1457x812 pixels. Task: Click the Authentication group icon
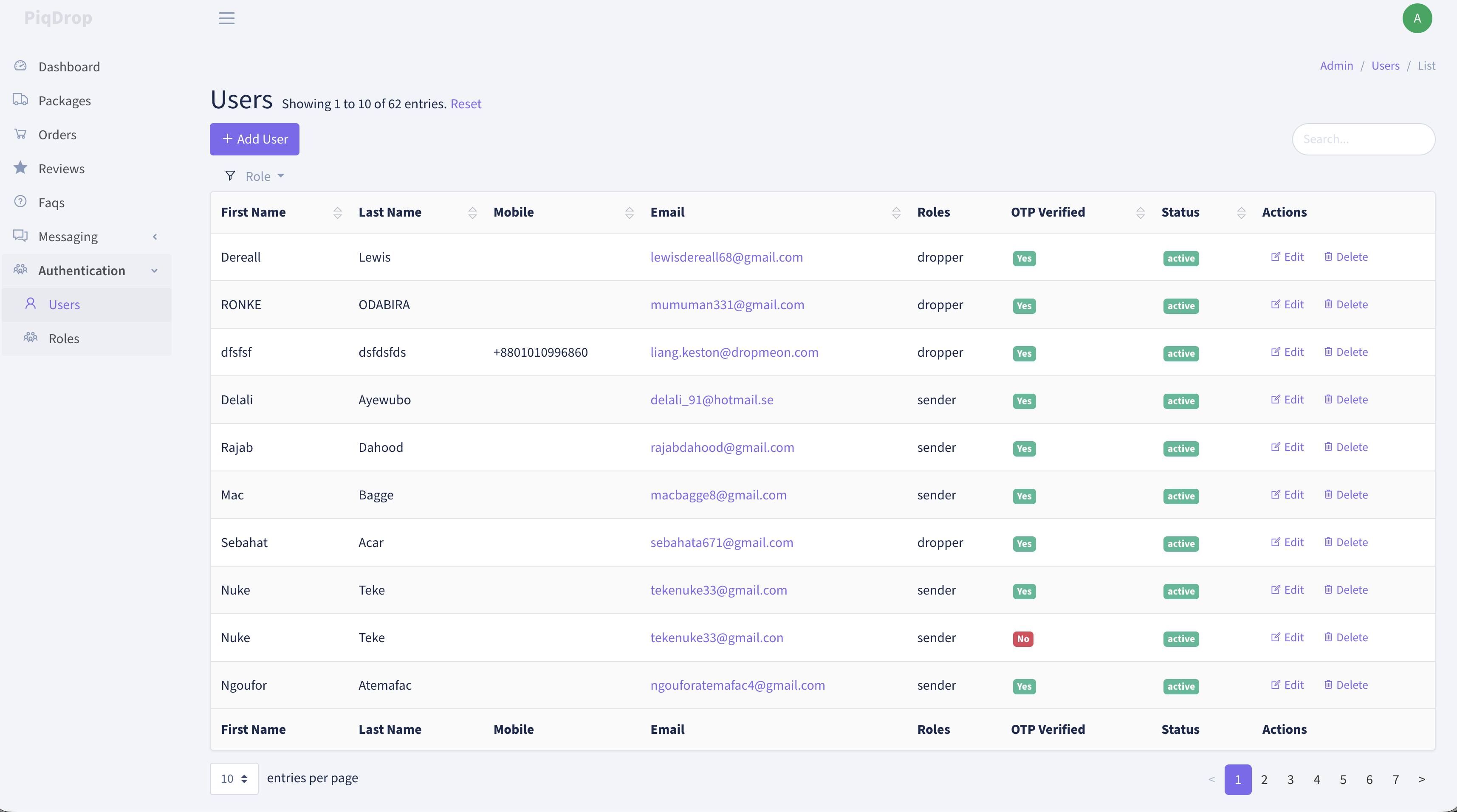20,270
